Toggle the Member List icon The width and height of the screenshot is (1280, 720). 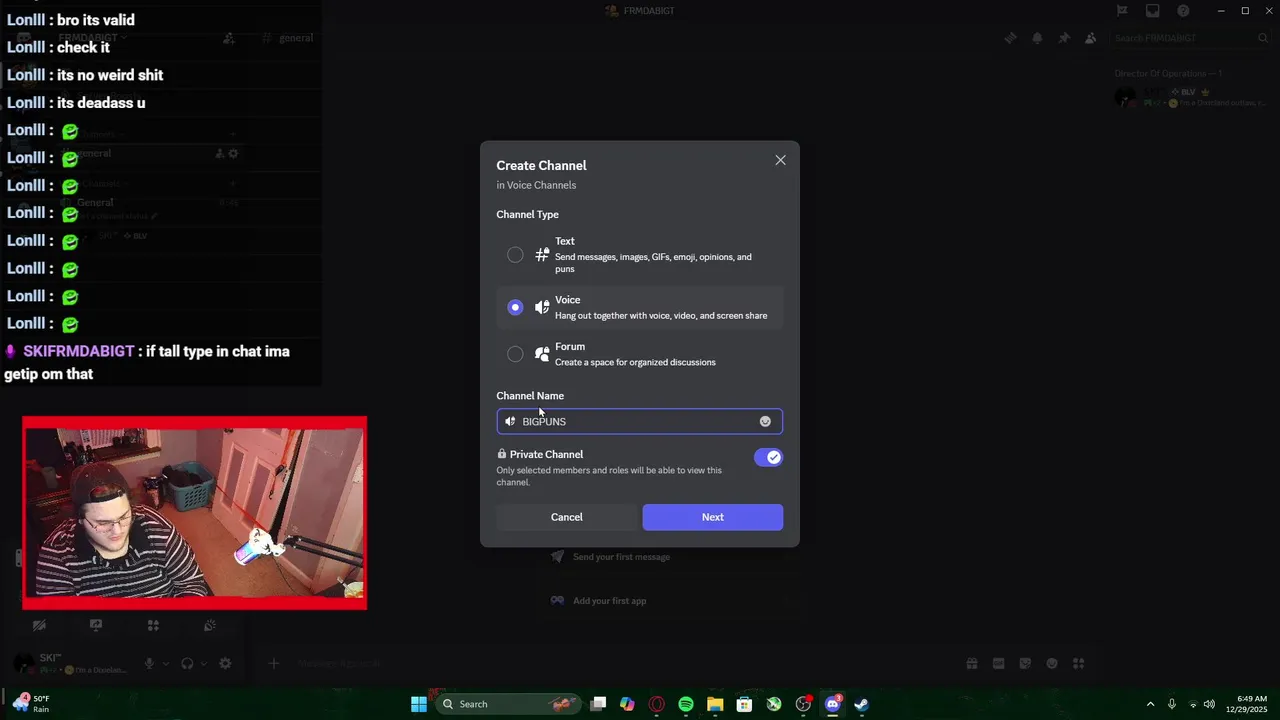tap(1090, 38)
